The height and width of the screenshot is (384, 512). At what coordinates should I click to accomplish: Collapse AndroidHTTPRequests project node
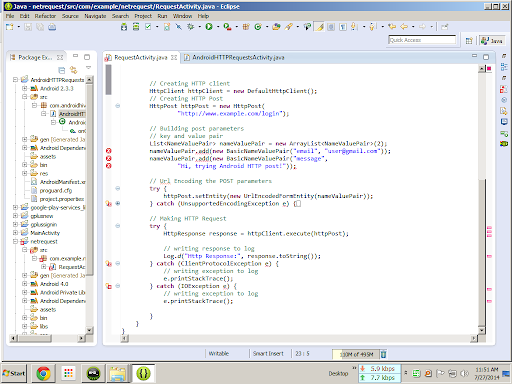[15, 80]
